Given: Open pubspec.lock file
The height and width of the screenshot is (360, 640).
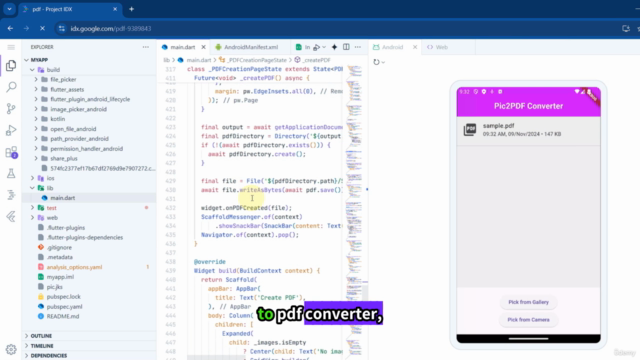Looking at the screenshot, I should tap(63, 297).
